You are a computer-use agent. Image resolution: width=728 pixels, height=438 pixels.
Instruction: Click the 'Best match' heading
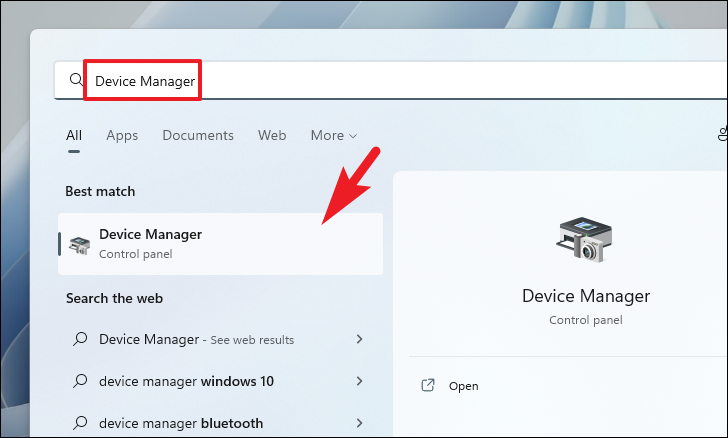point(100,191)
